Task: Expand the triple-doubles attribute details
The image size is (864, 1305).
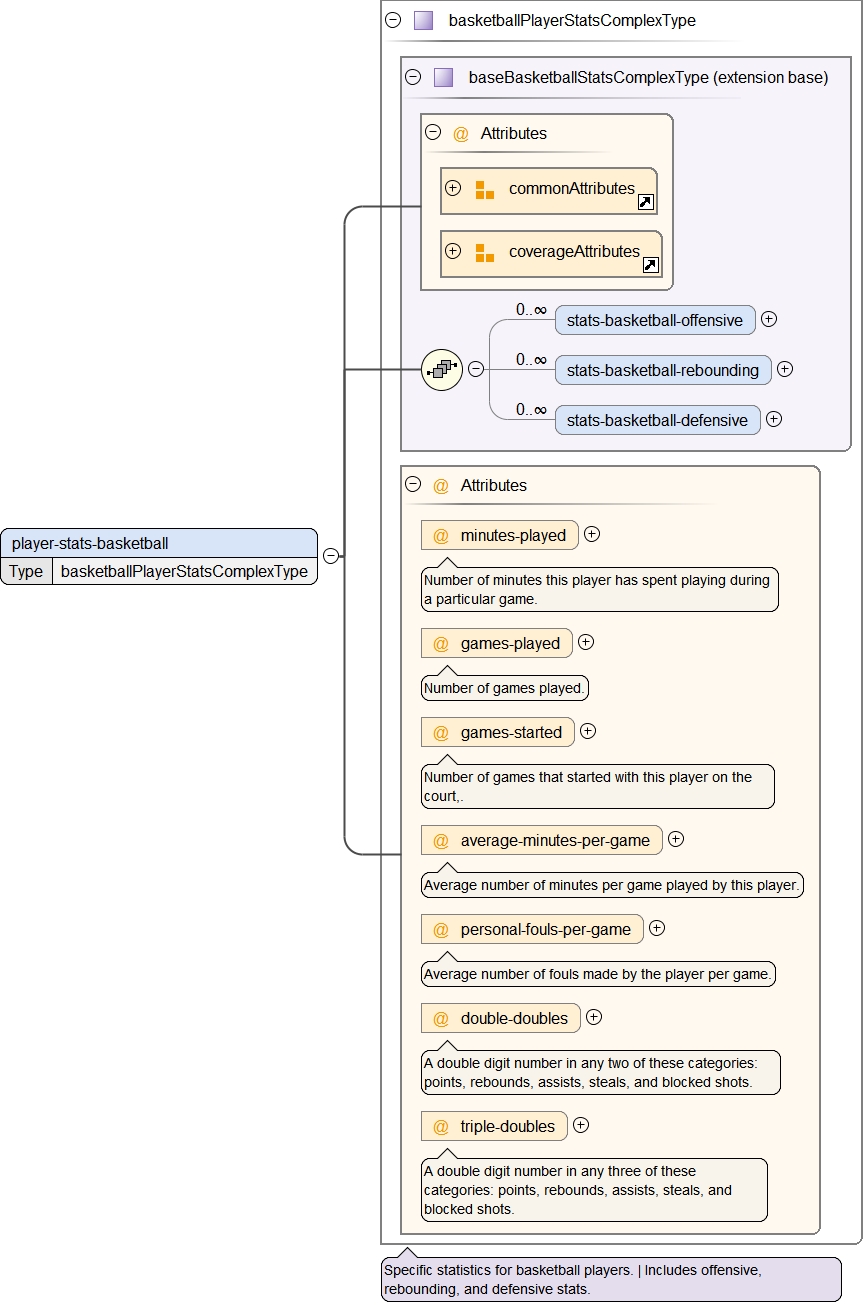Action: [581, 1125]
